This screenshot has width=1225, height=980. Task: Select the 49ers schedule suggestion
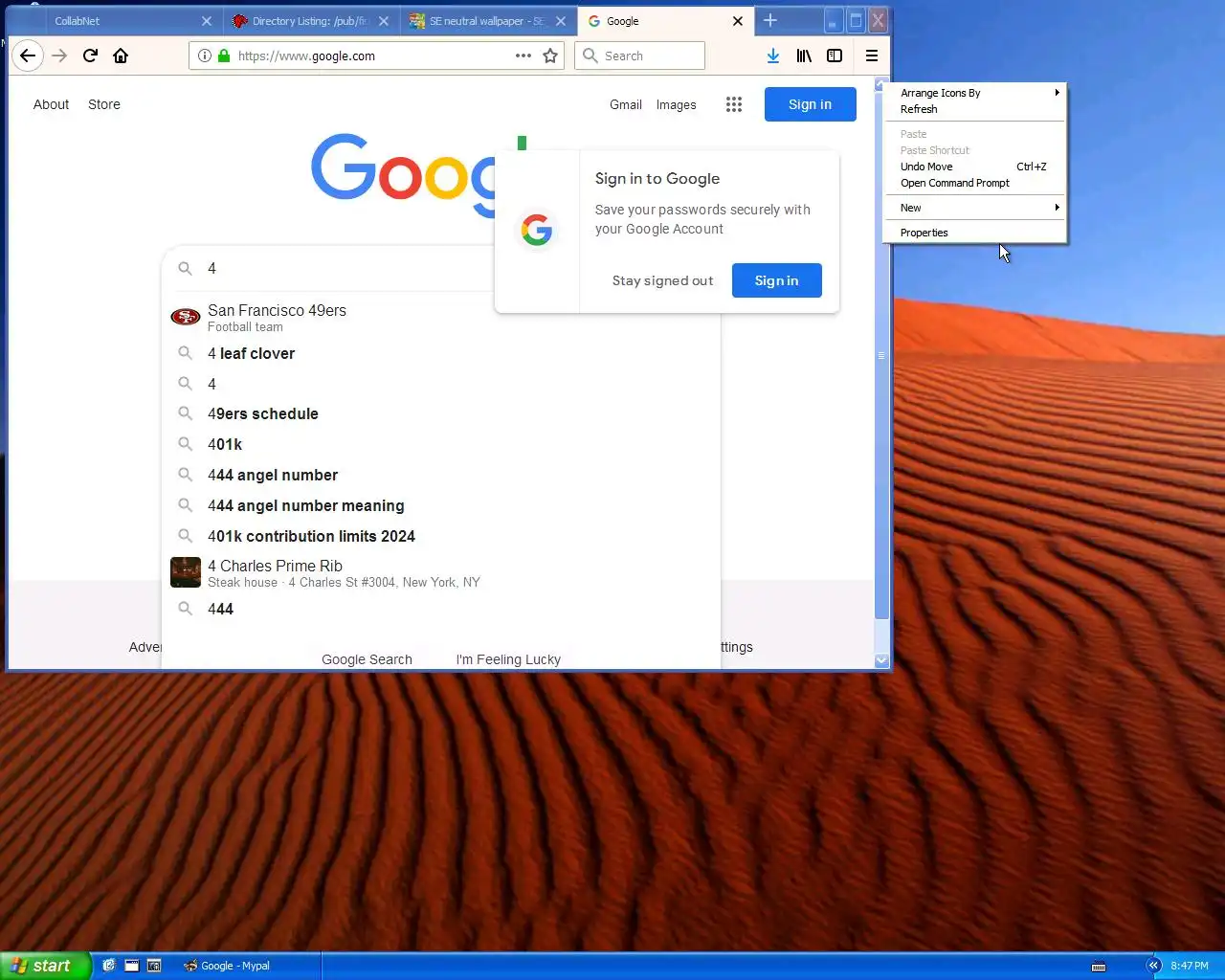coord(441,413)
